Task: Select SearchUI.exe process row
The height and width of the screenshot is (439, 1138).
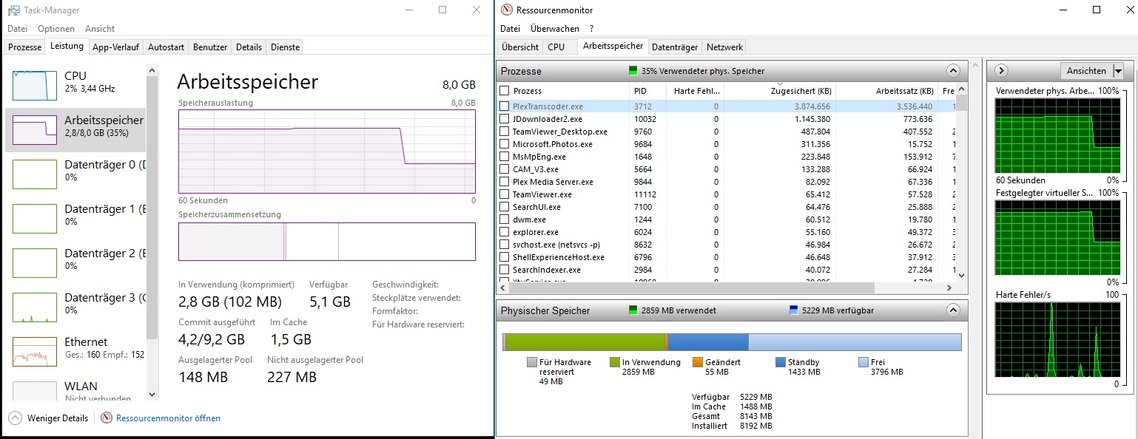Action: (x=726, y=207)
